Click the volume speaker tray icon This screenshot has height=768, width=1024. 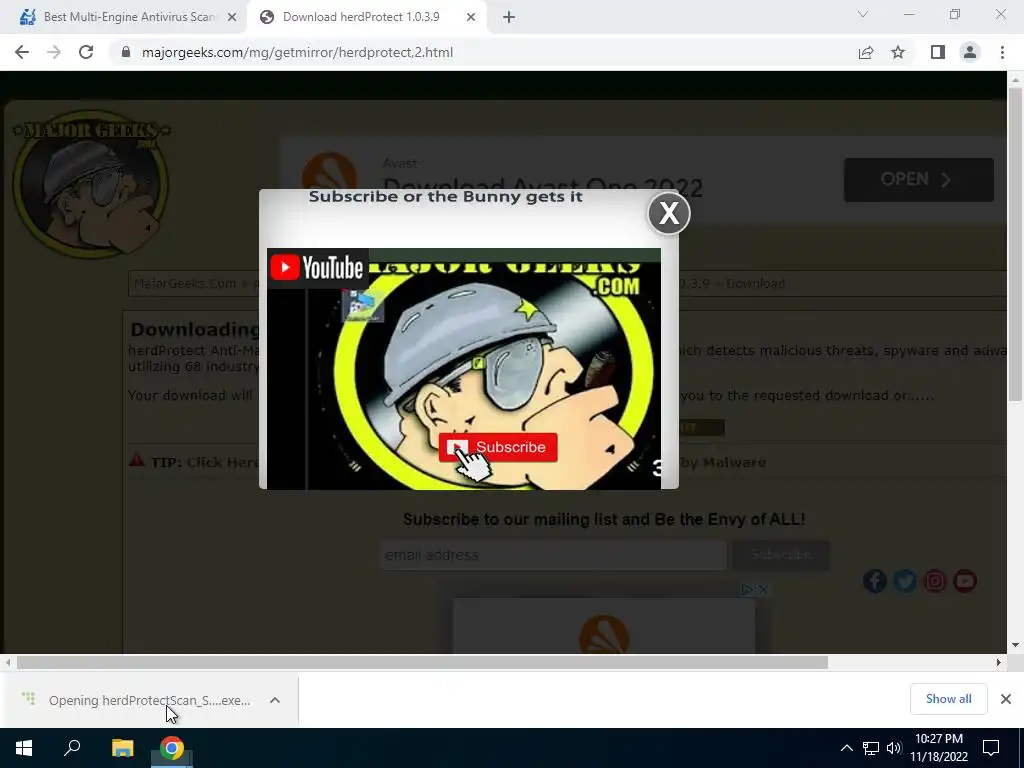(x=894, y=748)
